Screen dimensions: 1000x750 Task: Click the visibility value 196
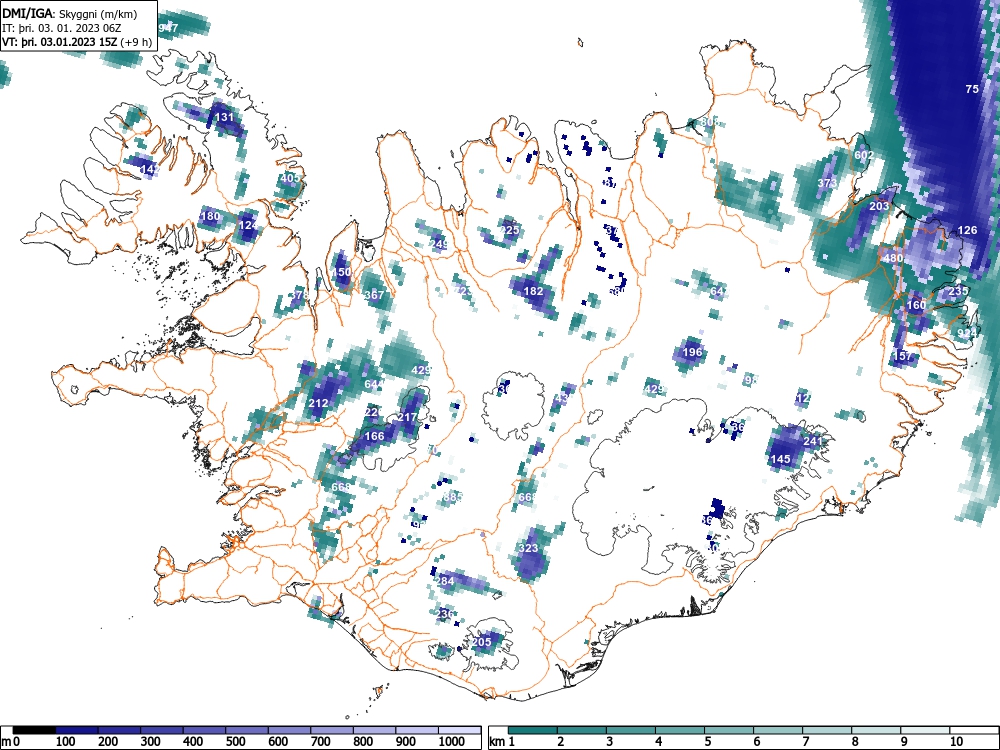pos(692,352)
